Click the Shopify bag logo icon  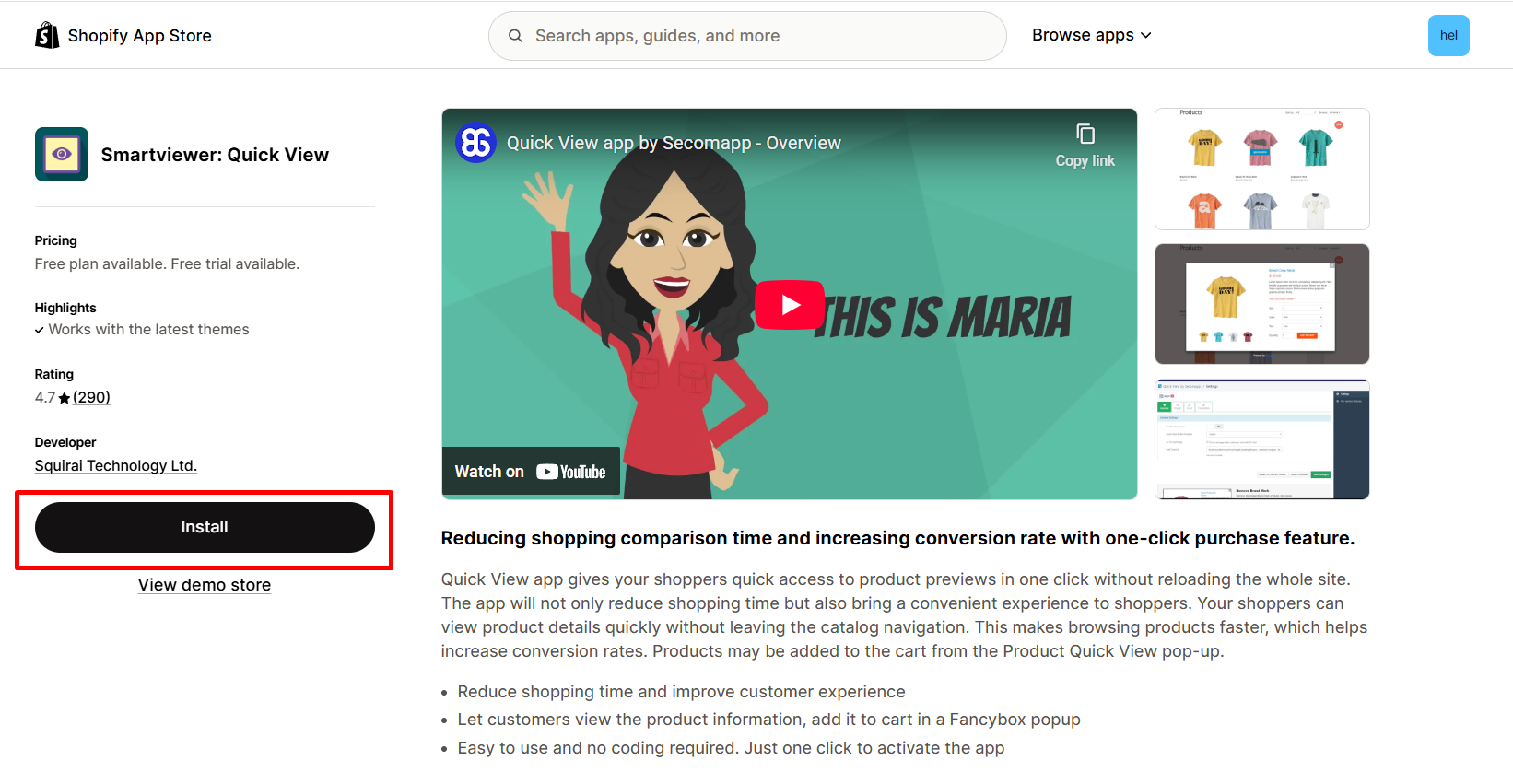click(x=47, y=35)
